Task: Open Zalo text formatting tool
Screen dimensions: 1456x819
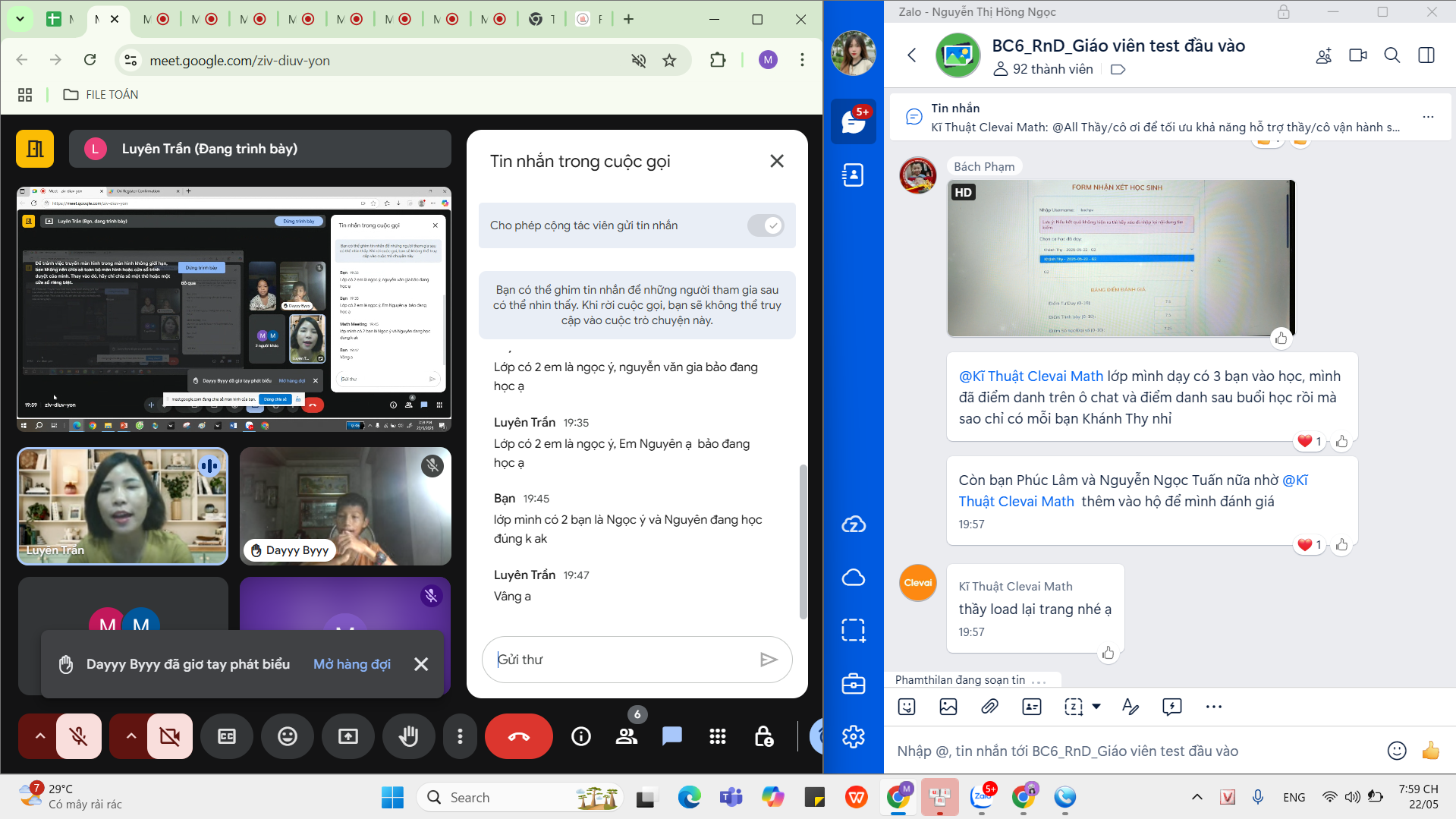Action: coord(1131,707)
